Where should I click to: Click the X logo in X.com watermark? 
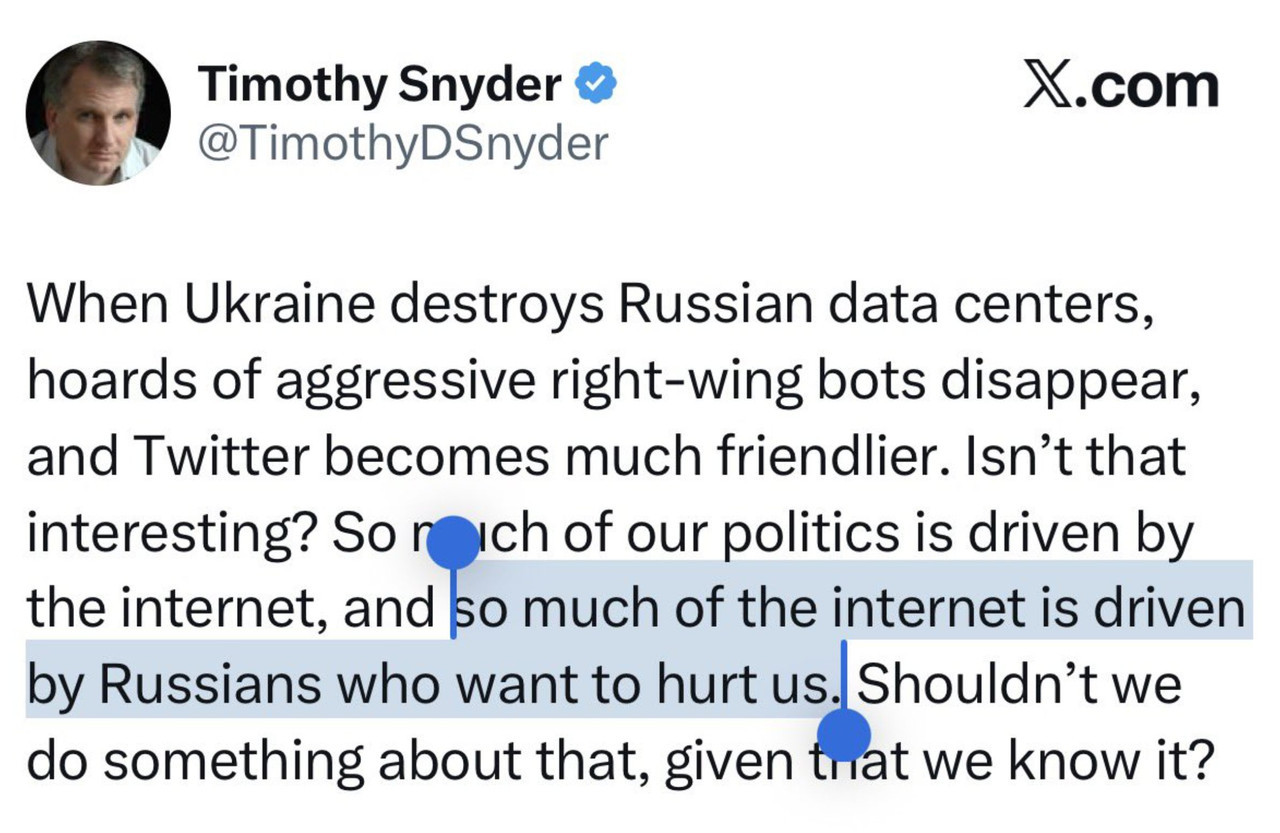(1051, 87)
